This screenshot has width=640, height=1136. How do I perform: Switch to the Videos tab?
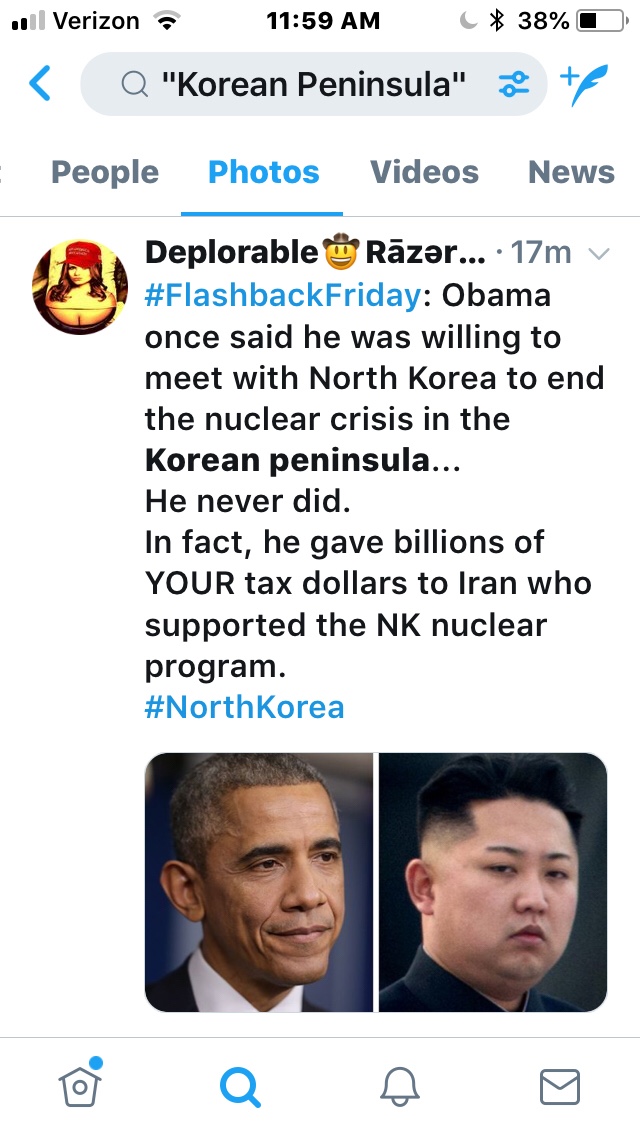(424, 172)
